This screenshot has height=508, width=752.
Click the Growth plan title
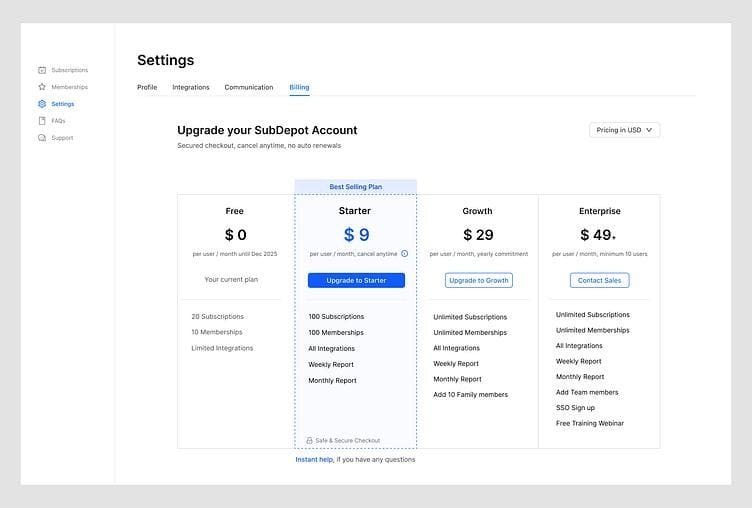click(477, 211)
